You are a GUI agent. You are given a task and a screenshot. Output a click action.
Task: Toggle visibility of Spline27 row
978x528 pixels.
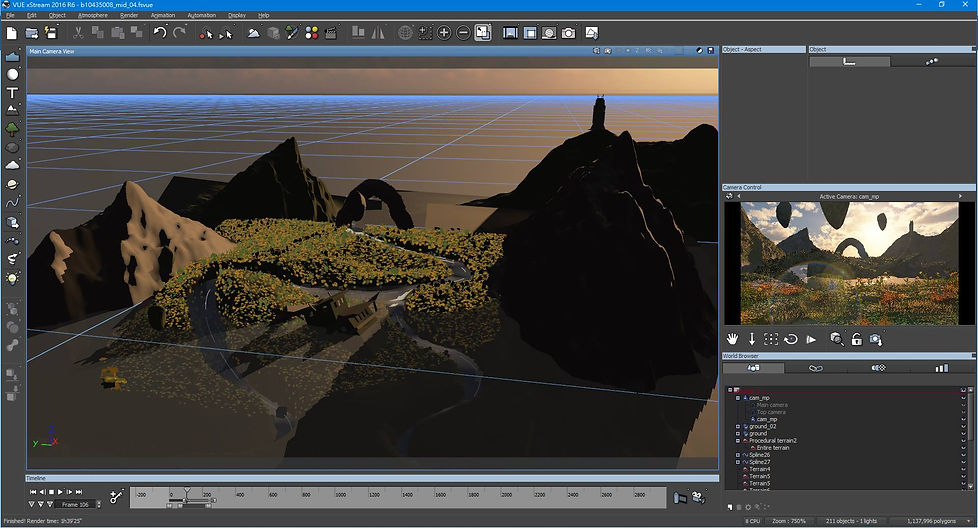(963, 462)
